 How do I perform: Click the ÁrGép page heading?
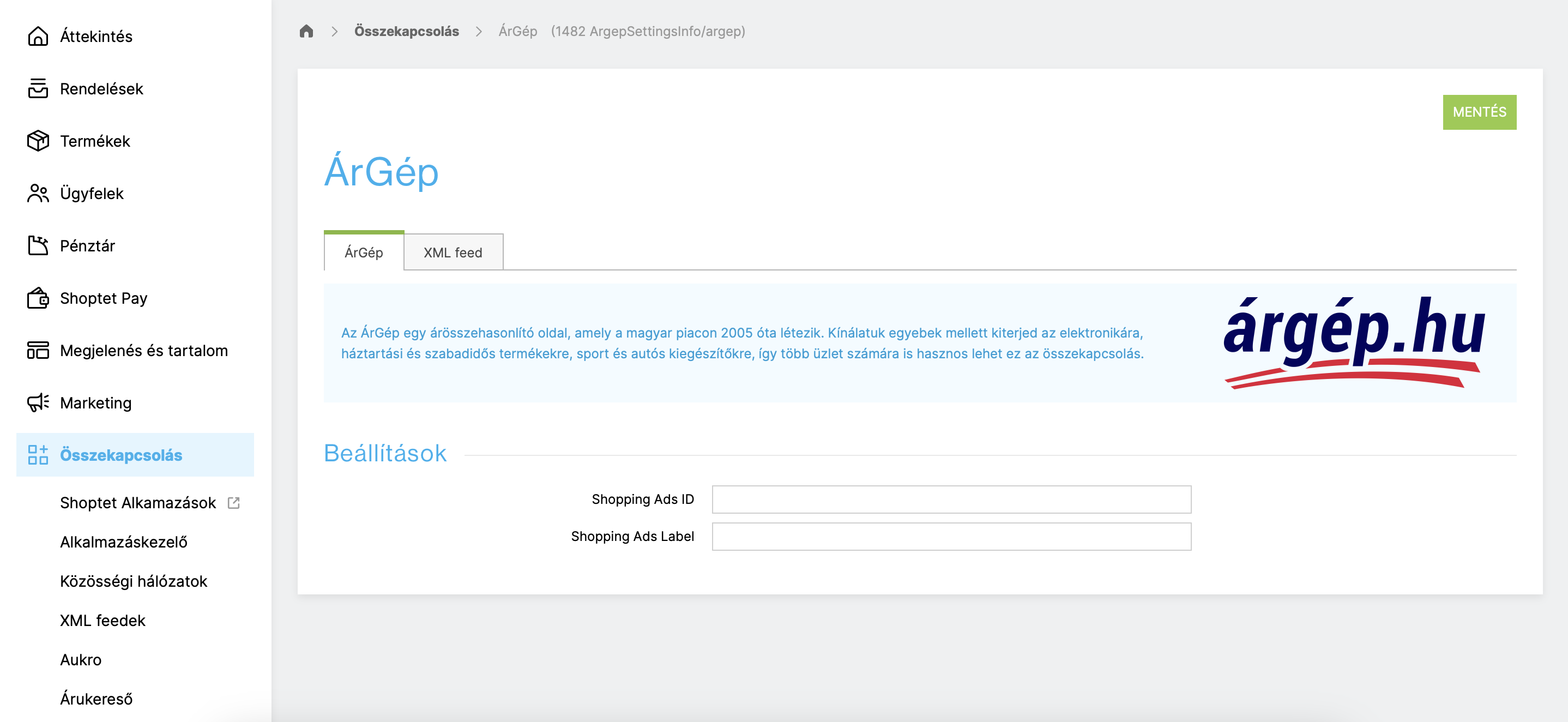(x=381, y=172)
